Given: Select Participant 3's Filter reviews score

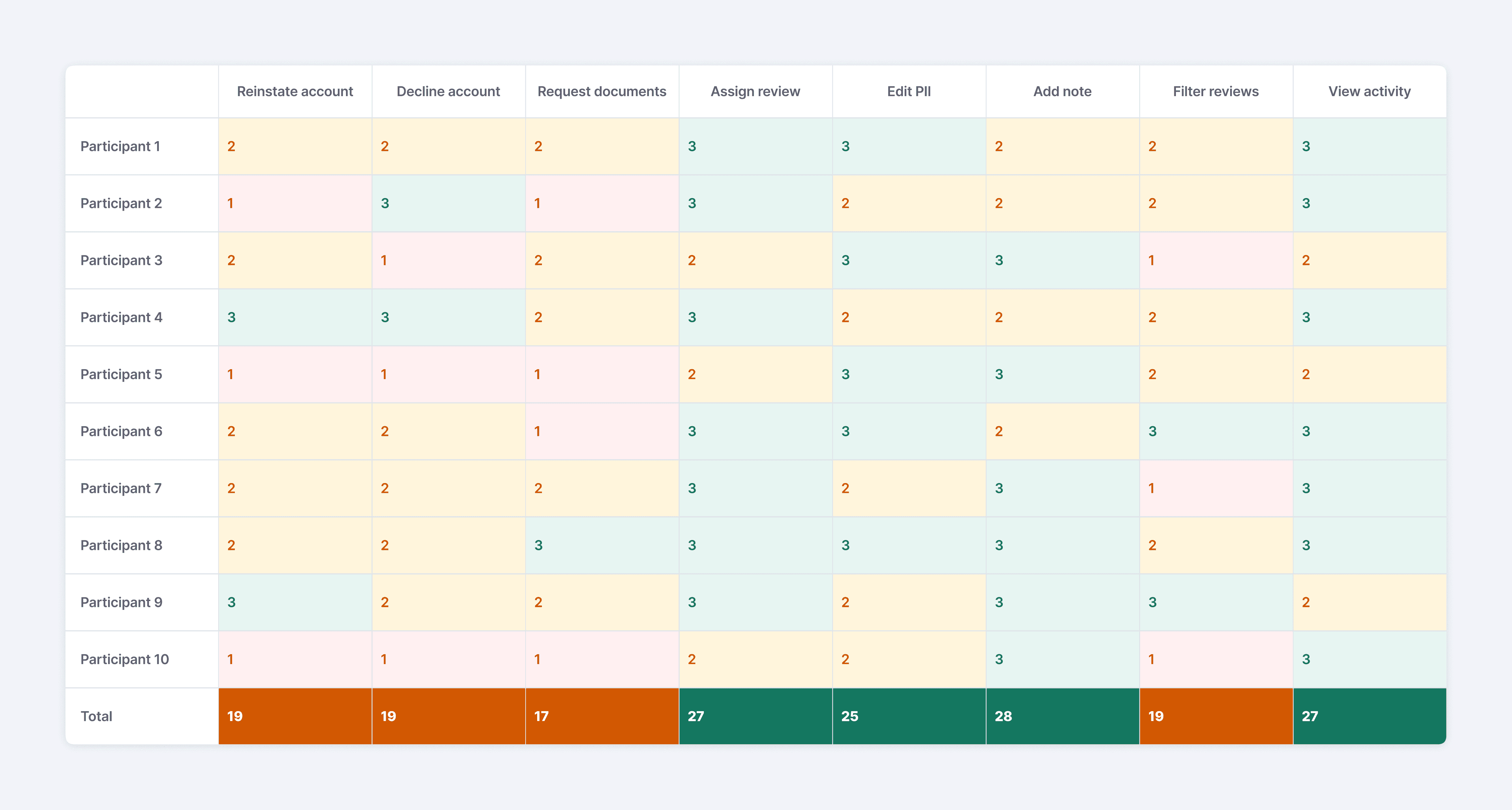Looking at the screenshot, I should (1152, 260).
